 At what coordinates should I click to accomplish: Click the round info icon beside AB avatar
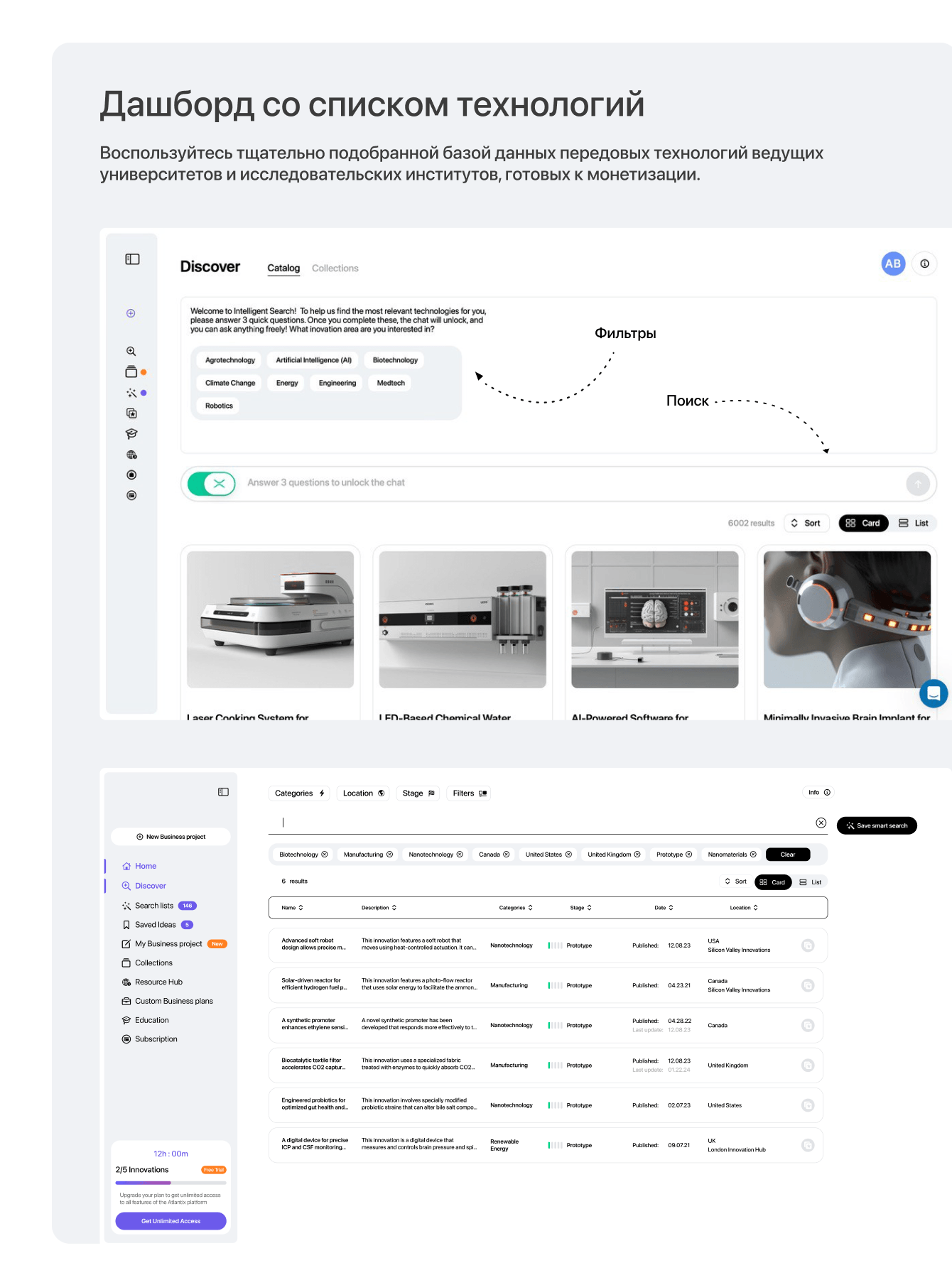[x=924, y=264]
